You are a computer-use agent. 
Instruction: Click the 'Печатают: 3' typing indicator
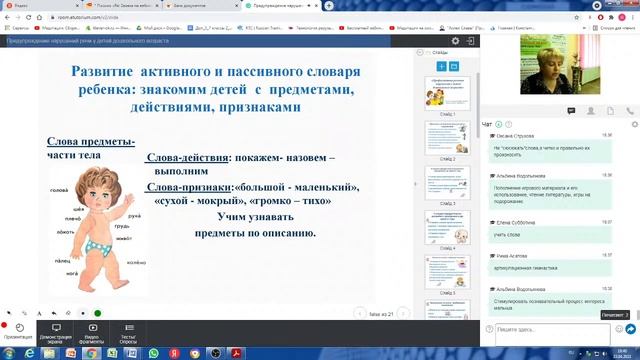(615, 315)
